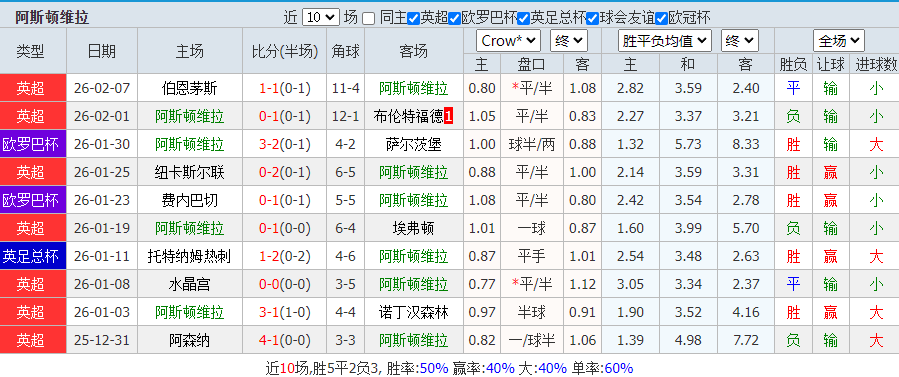The height and width of the screenshot is (377, 899).
Task: Open 萨尔茨堡 team link
Action: pos(413,144)
